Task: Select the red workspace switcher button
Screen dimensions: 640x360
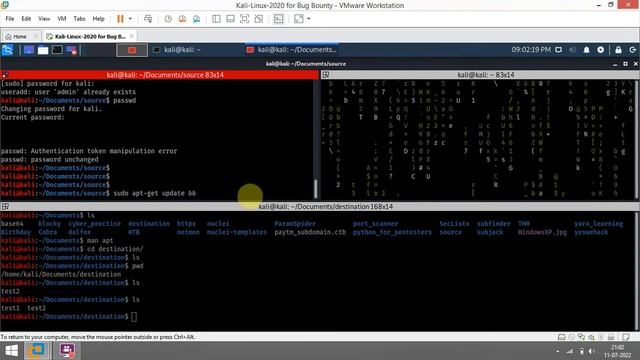Action: tap(132, 50)
